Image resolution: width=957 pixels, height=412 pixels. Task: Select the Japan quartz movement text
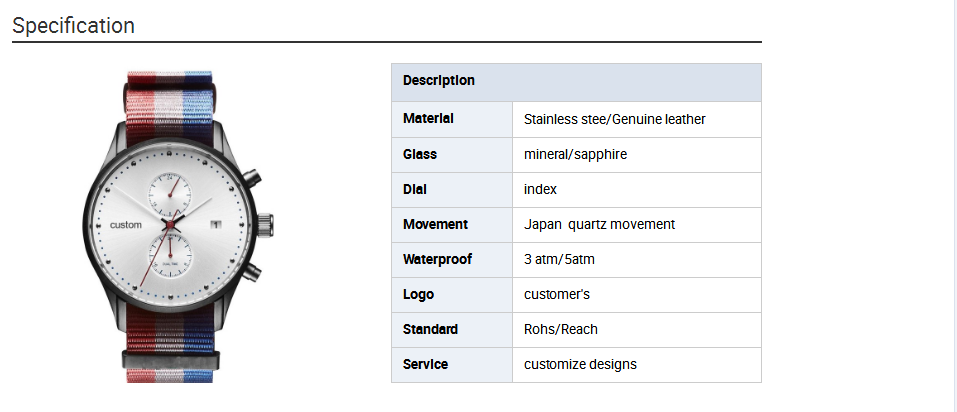(599, 225)
